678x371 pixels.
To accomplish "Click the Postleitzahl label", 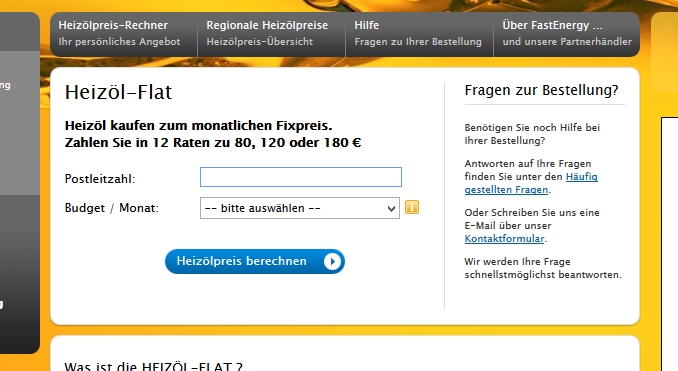I will 100,179.
